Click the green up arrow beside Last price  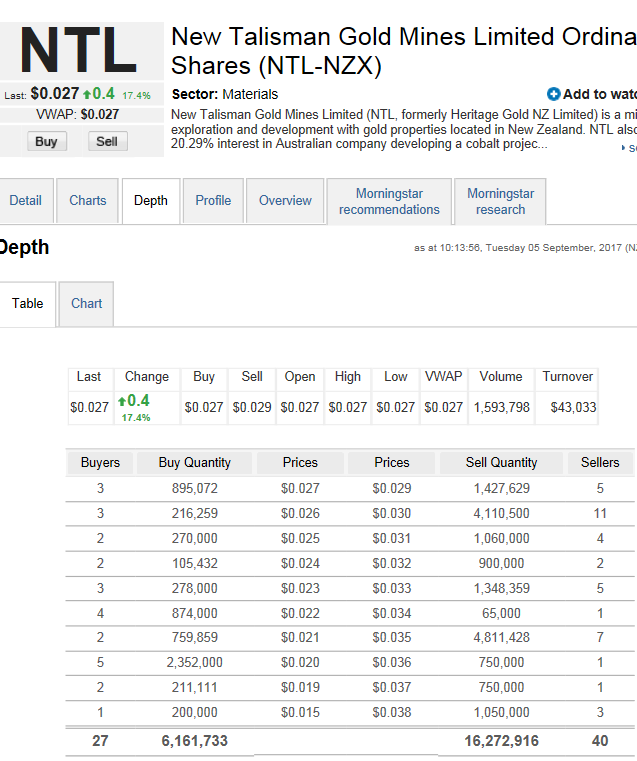(87, 94)
